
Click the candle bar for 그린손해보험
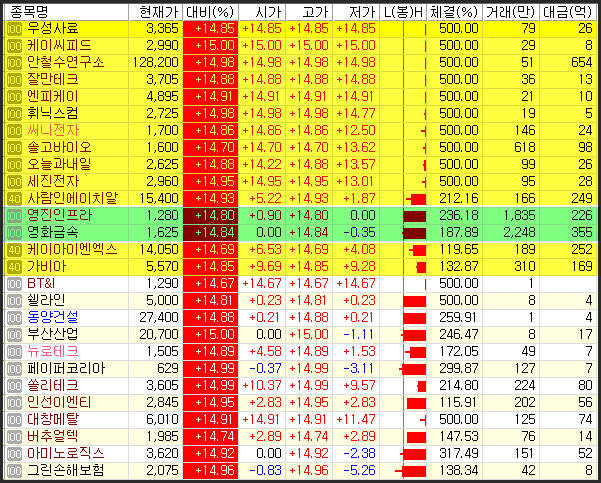(x=411, y=471)
